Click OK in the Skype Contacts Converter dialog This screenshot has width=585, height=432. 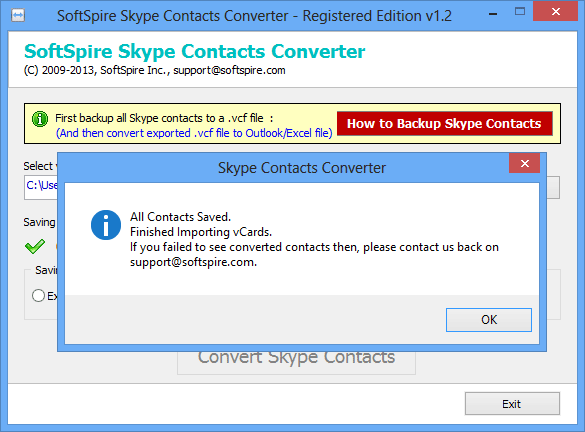(x=489, y=320)
